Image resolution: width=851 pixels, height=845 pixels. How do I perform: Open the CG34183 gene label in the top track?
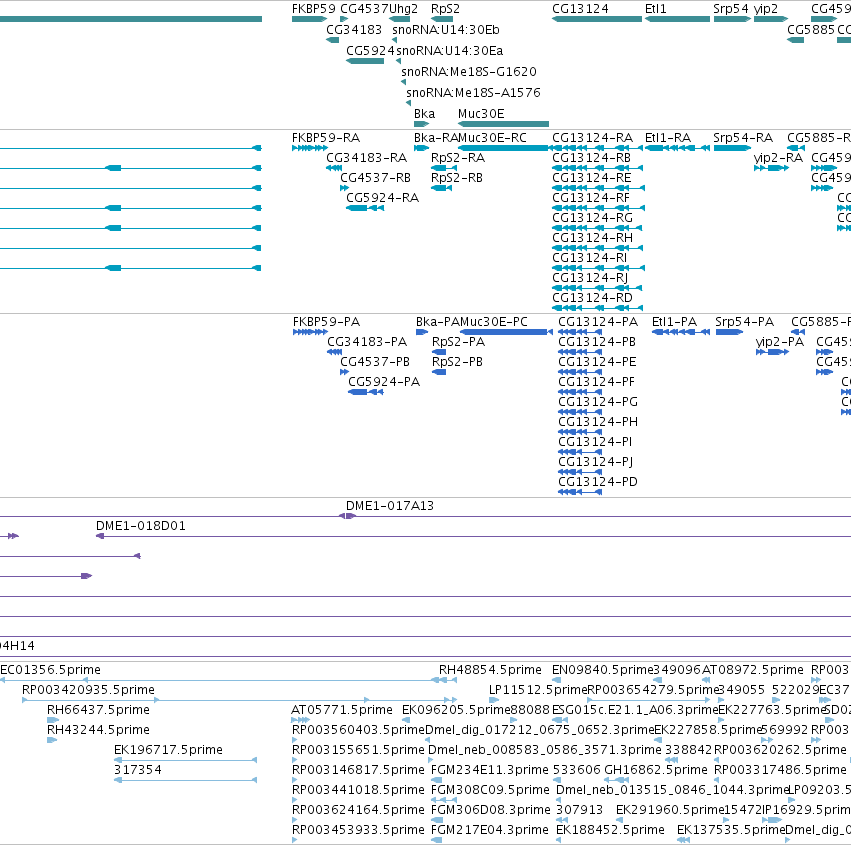[354, 30]
